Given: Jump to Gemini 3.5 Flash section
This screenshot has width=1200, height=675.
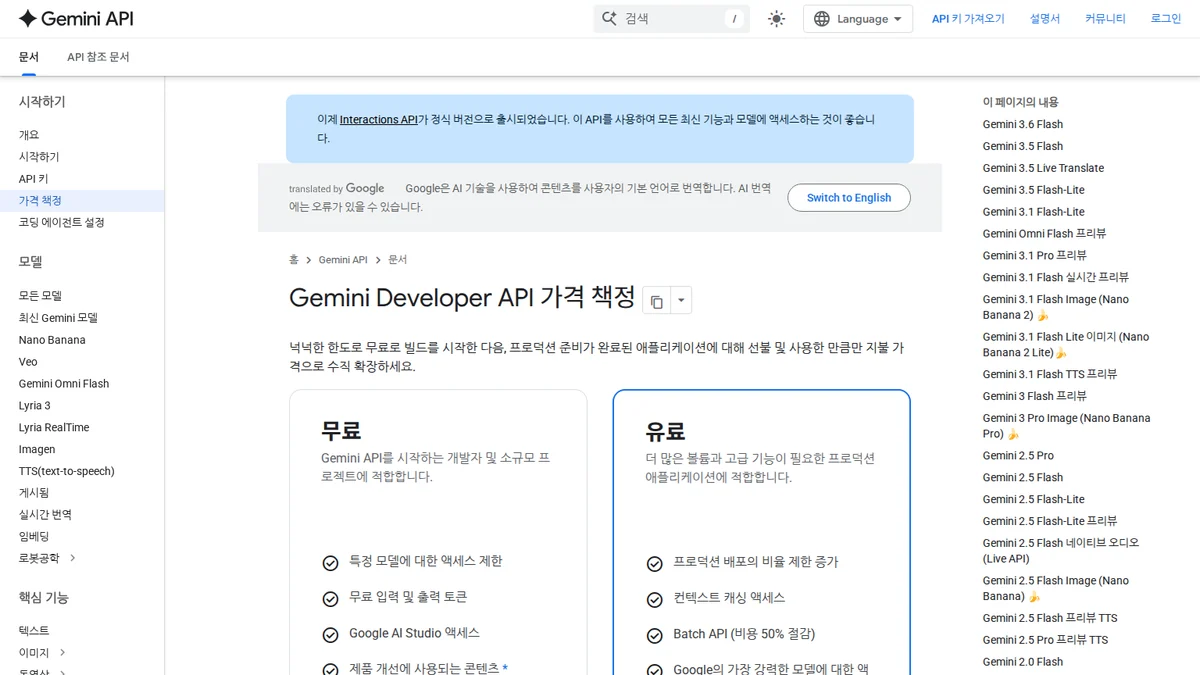Looking at the screenshot, I should tap(1023, 147).
